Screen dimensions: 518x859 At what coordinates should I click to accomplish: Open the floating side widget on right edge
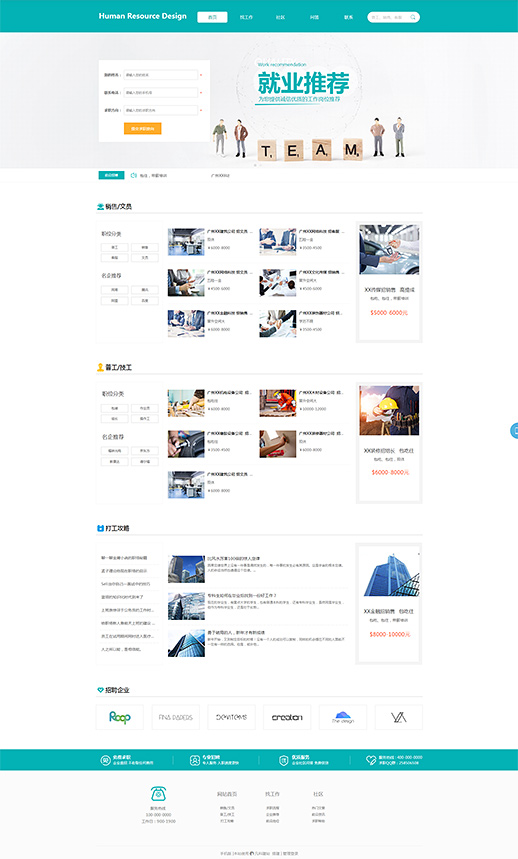click(x=514, y=431)
